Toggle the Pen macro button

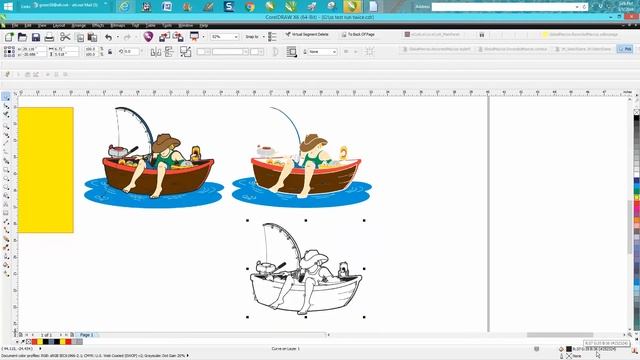coord(625,49)
